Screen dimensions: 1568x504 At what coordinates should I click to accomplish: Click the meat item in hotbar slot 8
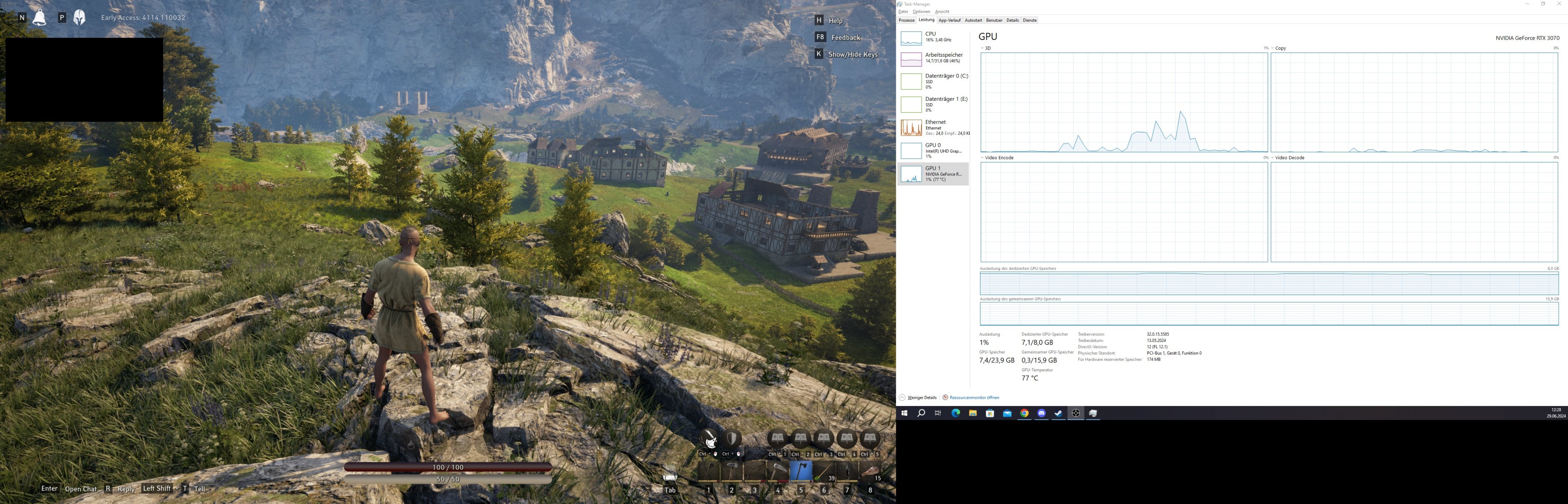[870, 471]
